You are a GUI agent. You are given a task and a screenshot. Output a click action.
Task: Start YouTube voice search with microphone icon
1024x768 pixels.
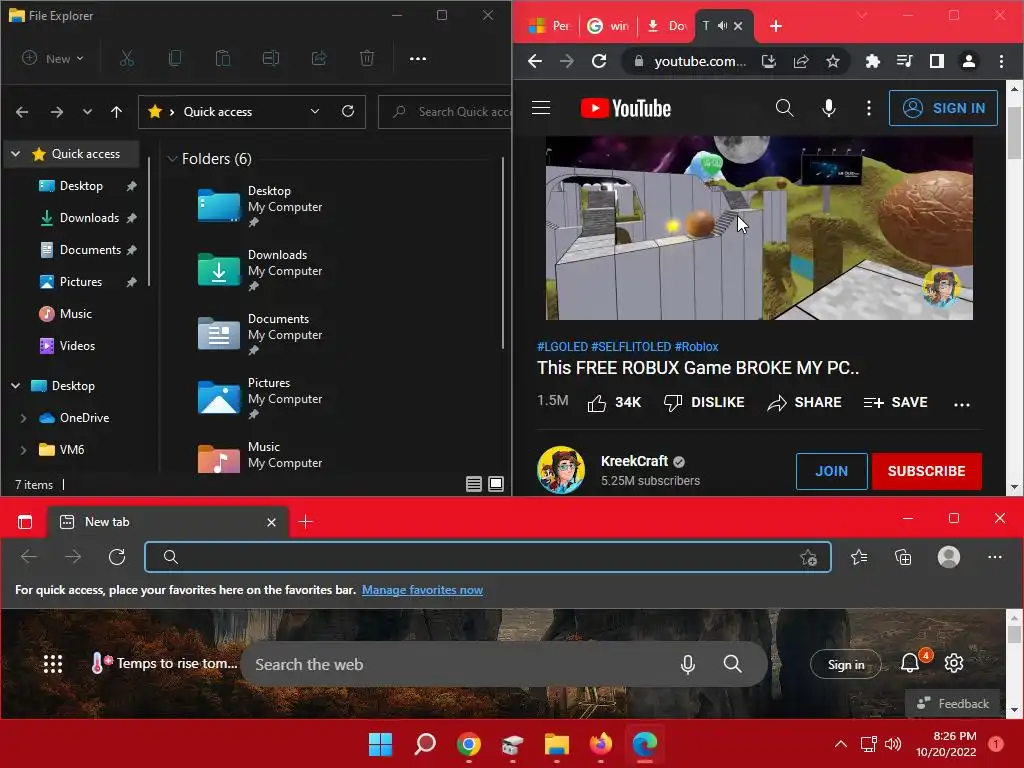point(829,108)
